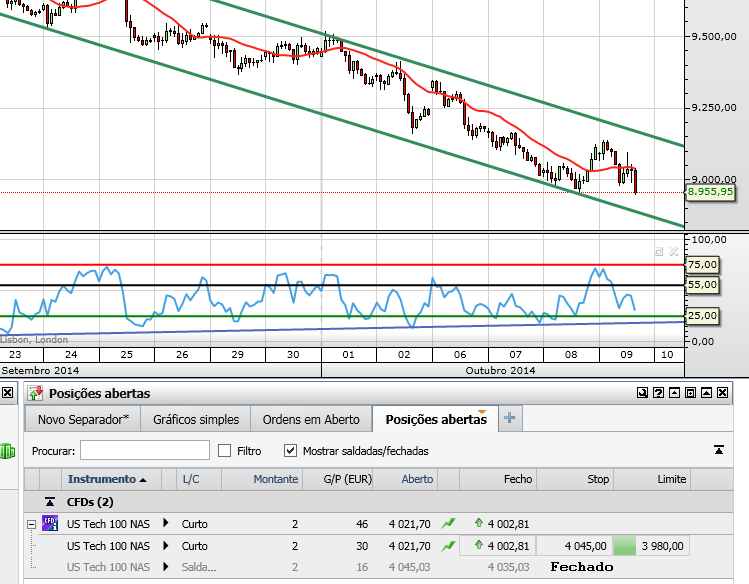The width and height of the screenshot is (749, 584).
Task: Click G/P value 16 in greyed row
Action: pos(362,567)
